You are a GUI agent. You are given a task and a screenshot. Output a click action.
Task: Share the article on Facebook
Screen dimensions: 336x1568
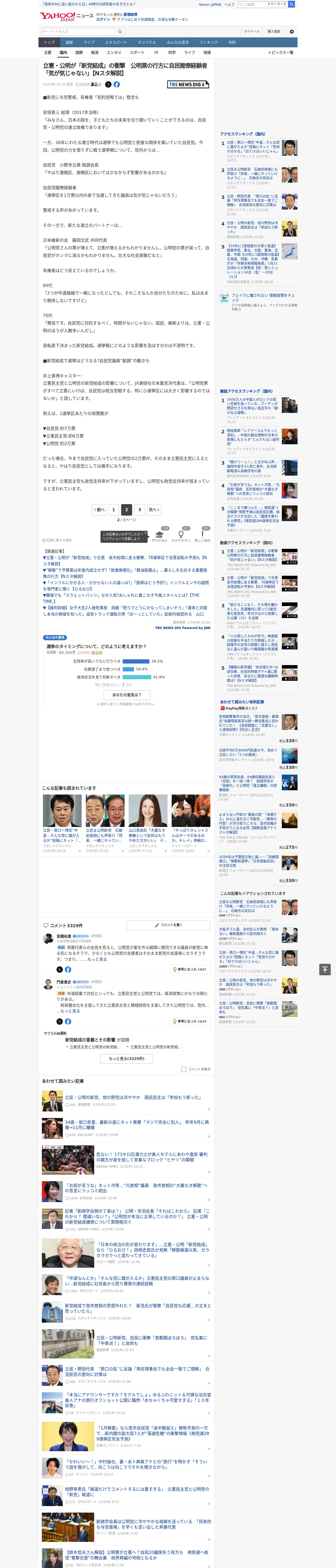tap(116, 85)
